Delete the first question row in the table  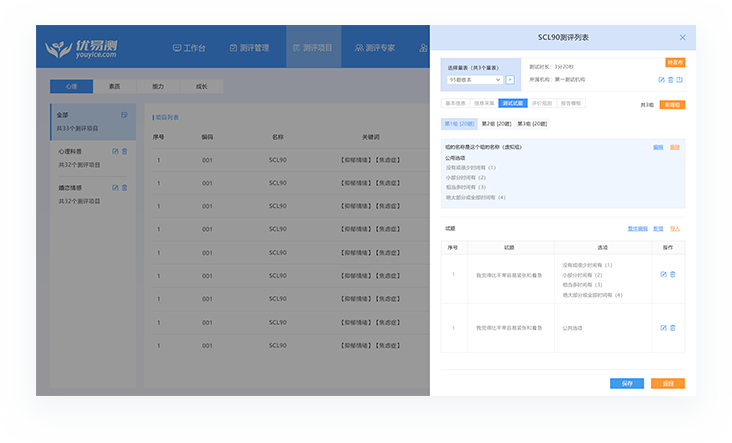tap(673, 274)
